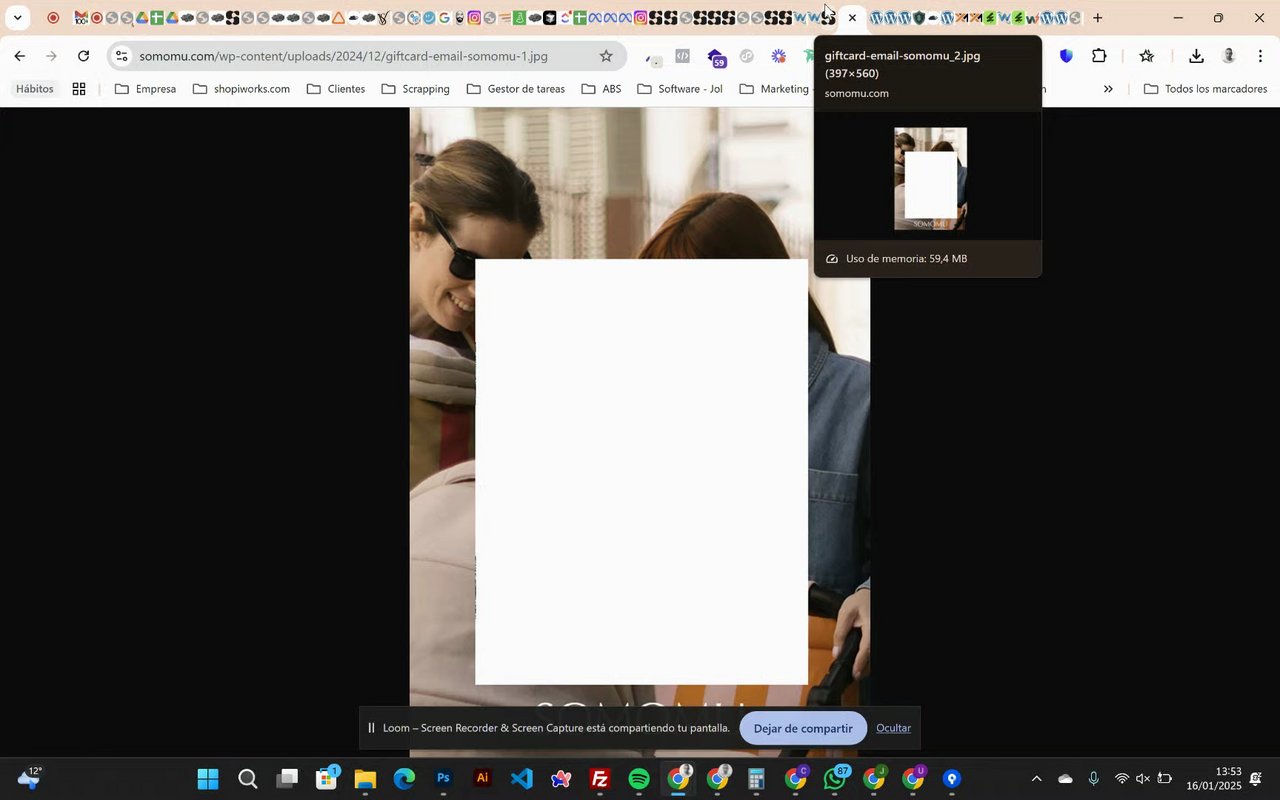Open Windows Search from the taskbar
1280x800 pixels.
coord(247,779)
